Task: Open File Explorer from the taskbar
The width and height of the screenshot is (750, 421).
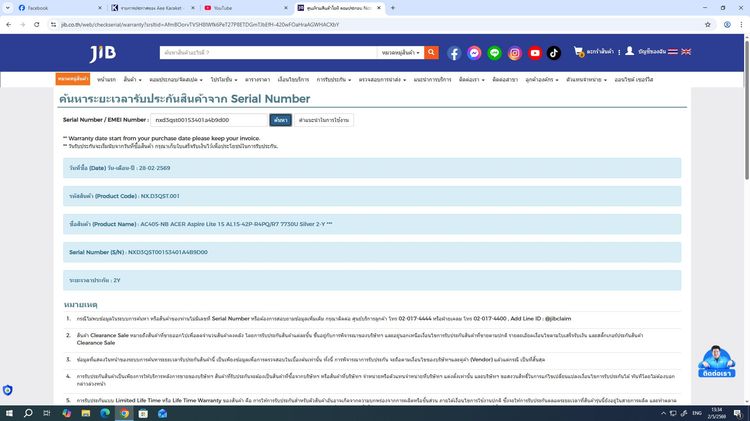Action: click(86, 413)
